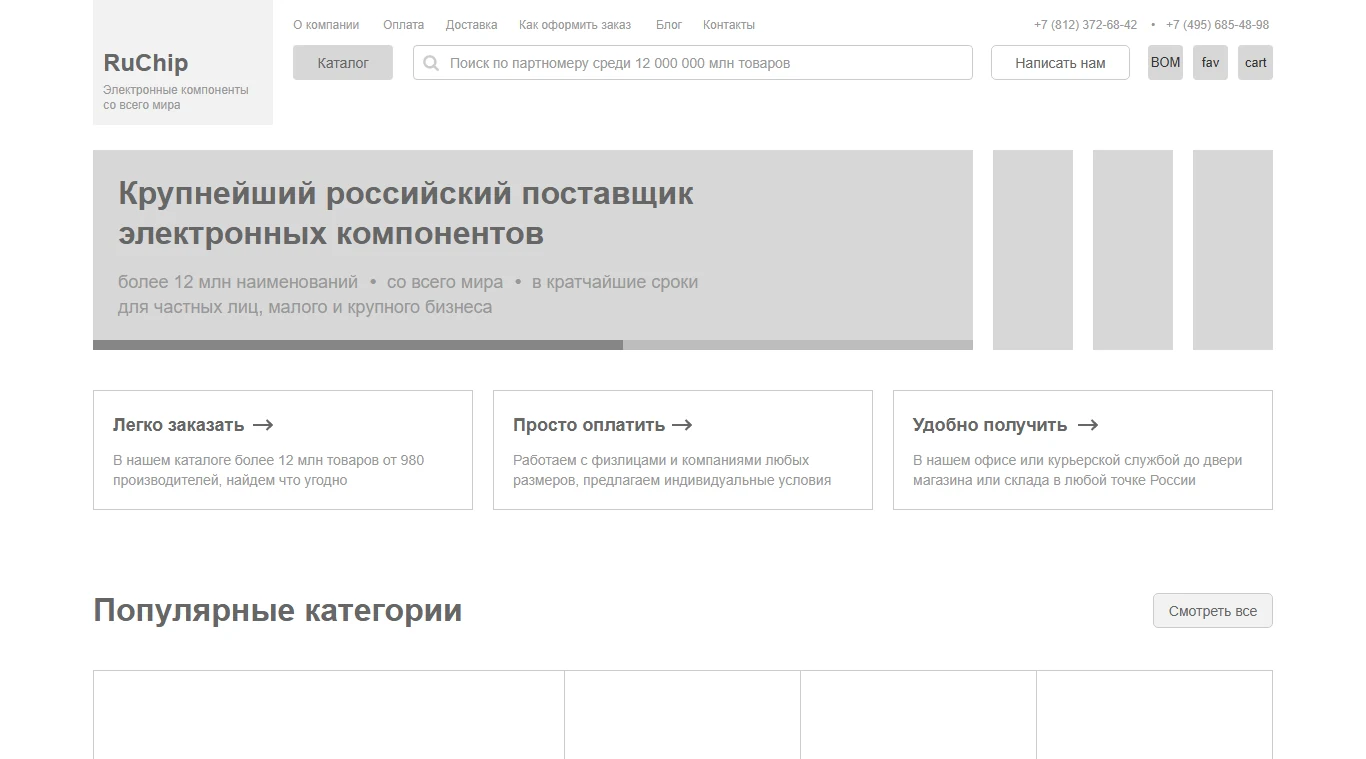Open favorites via the fav icon

pos(1210,62)
